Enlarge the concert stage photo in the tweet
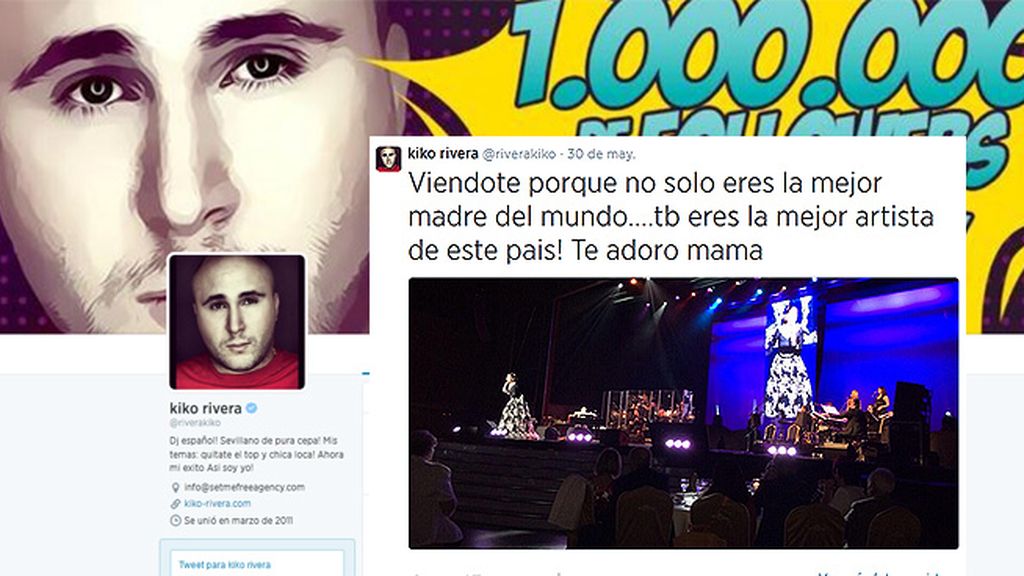 coord(683,413)
